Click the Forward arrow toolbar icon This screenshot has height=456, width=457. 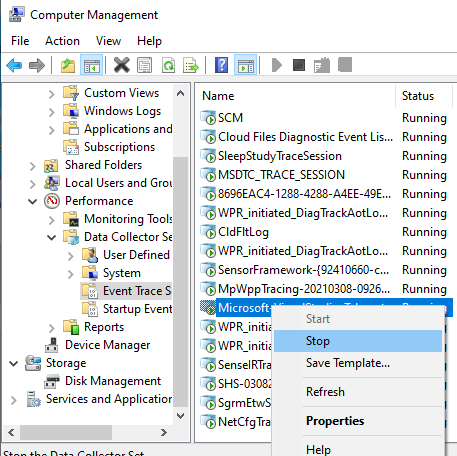(37, 65)
